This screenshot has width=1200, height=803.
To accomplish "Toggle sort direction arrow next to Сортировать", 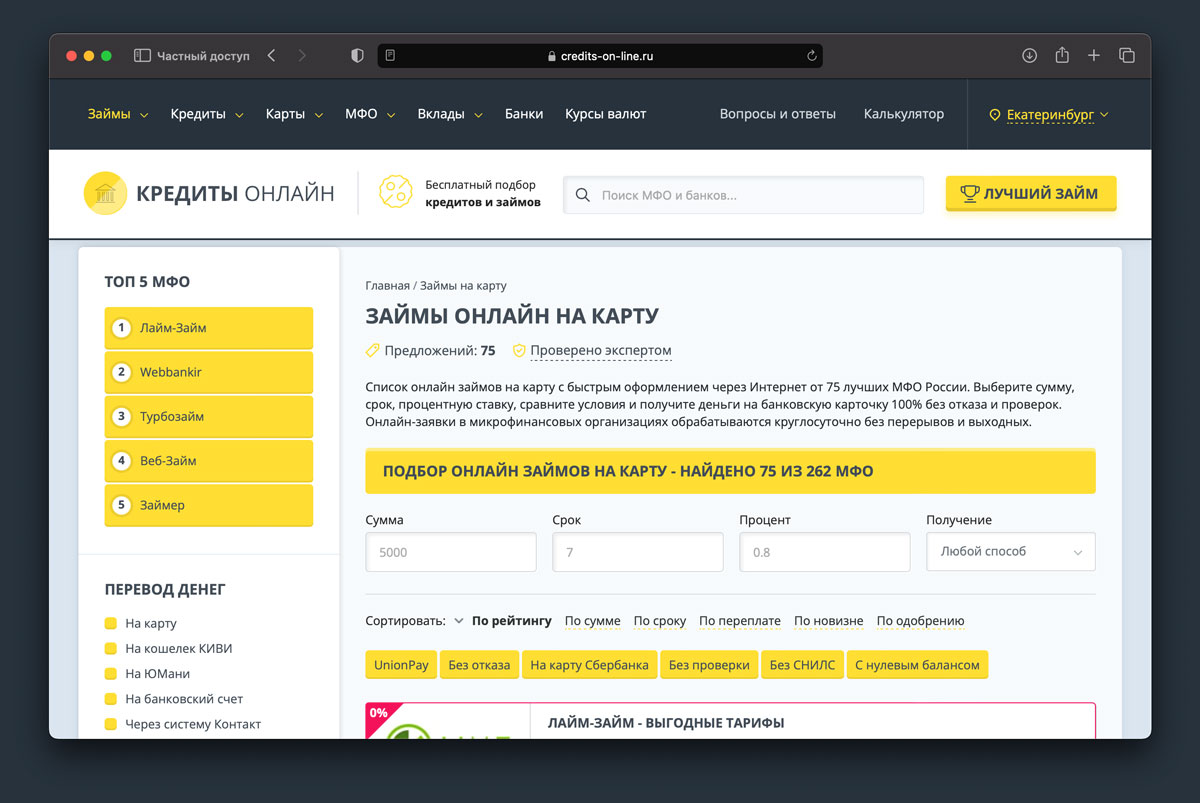I will point(459,621).
